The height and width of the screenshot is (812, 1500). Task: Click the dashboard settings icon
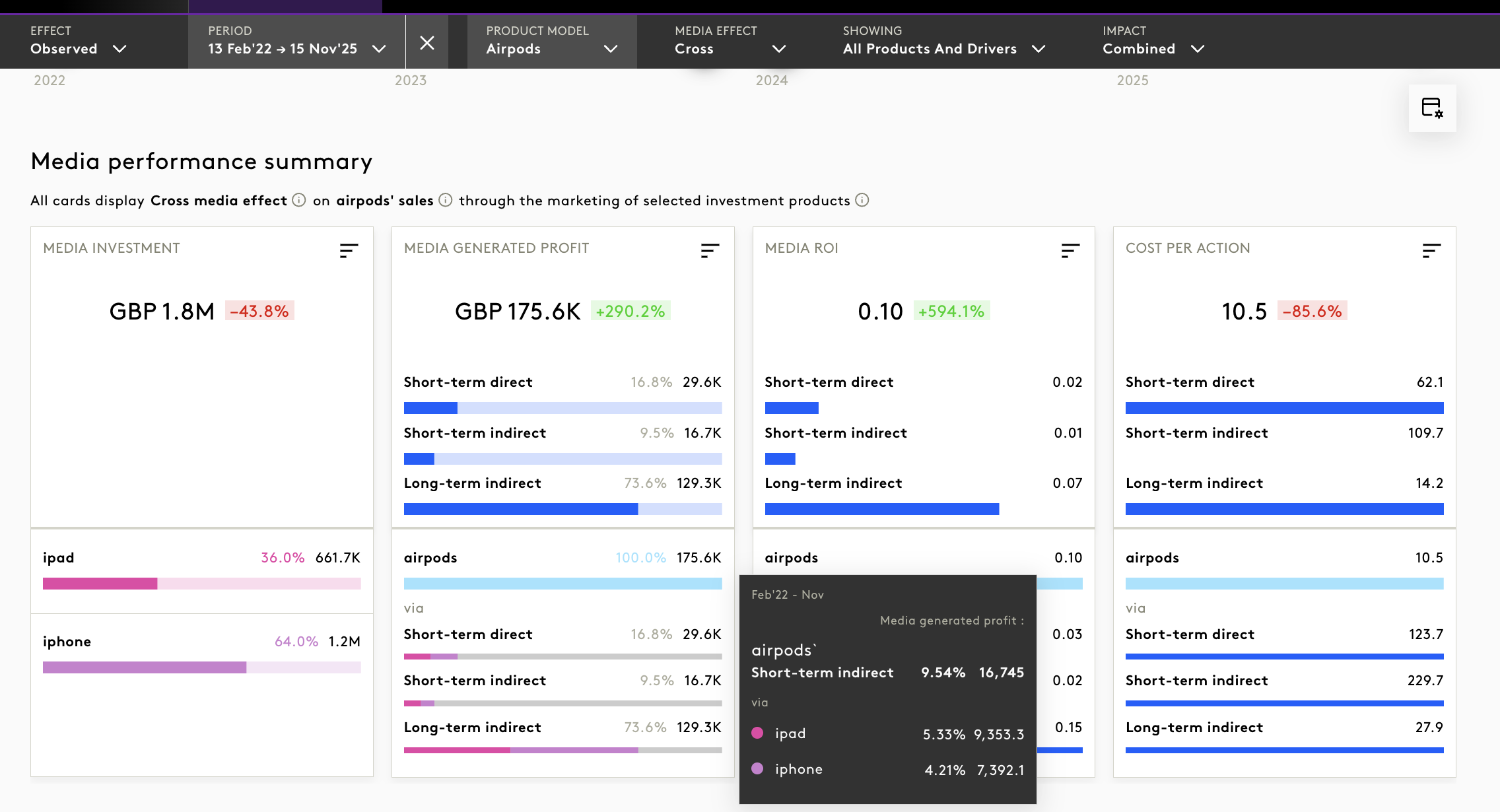pos(1432,108)
